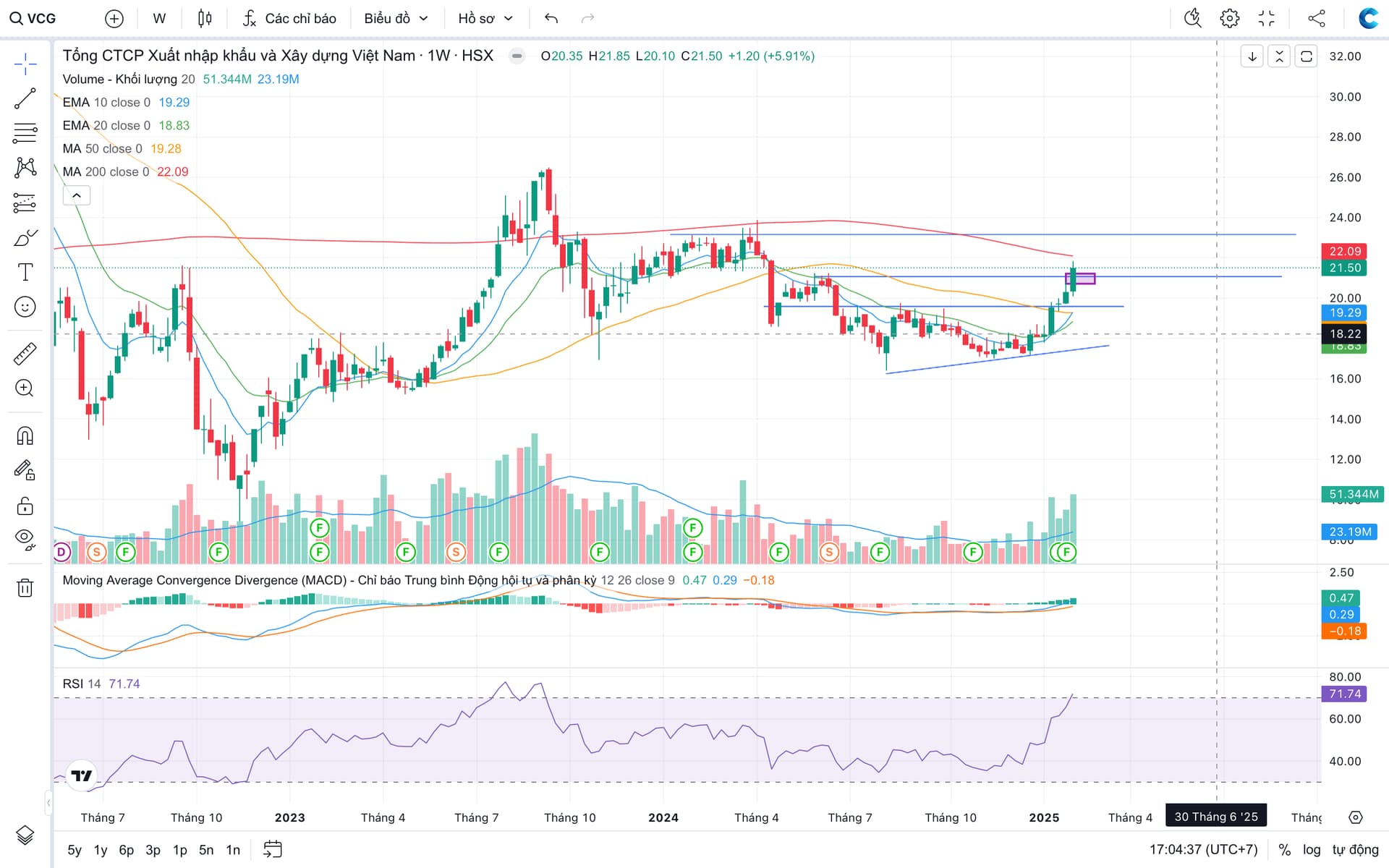
Task: Open the Biểu đồ layout dropdown
Action: coord(396,18)
